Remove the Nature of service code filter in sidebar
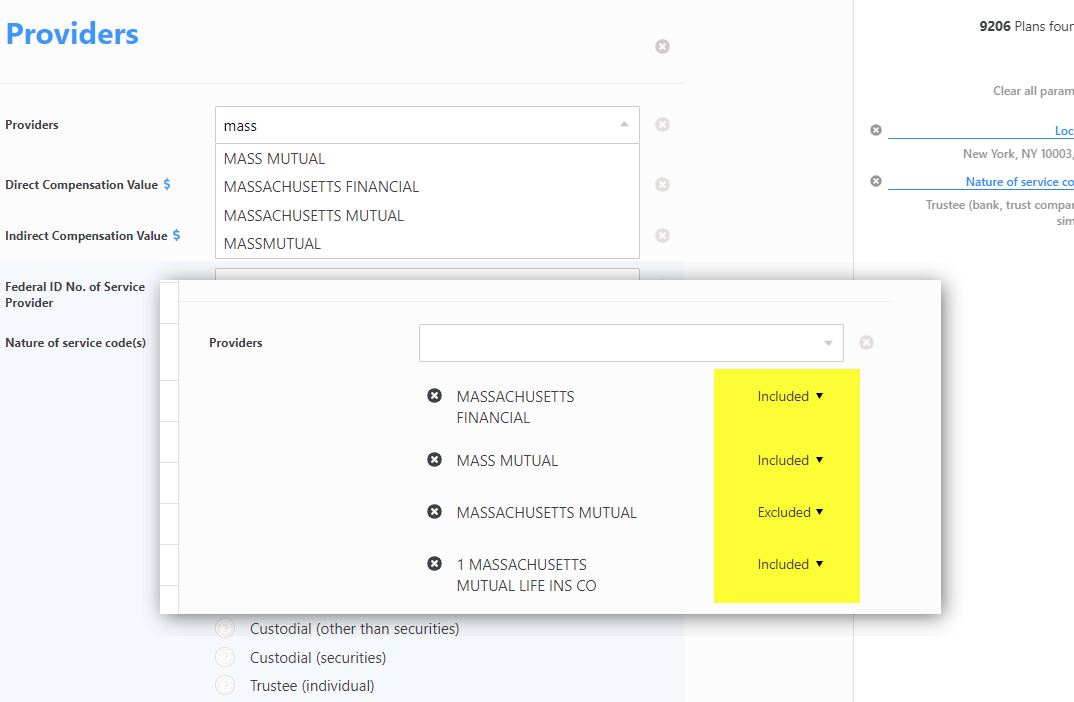 876,182
